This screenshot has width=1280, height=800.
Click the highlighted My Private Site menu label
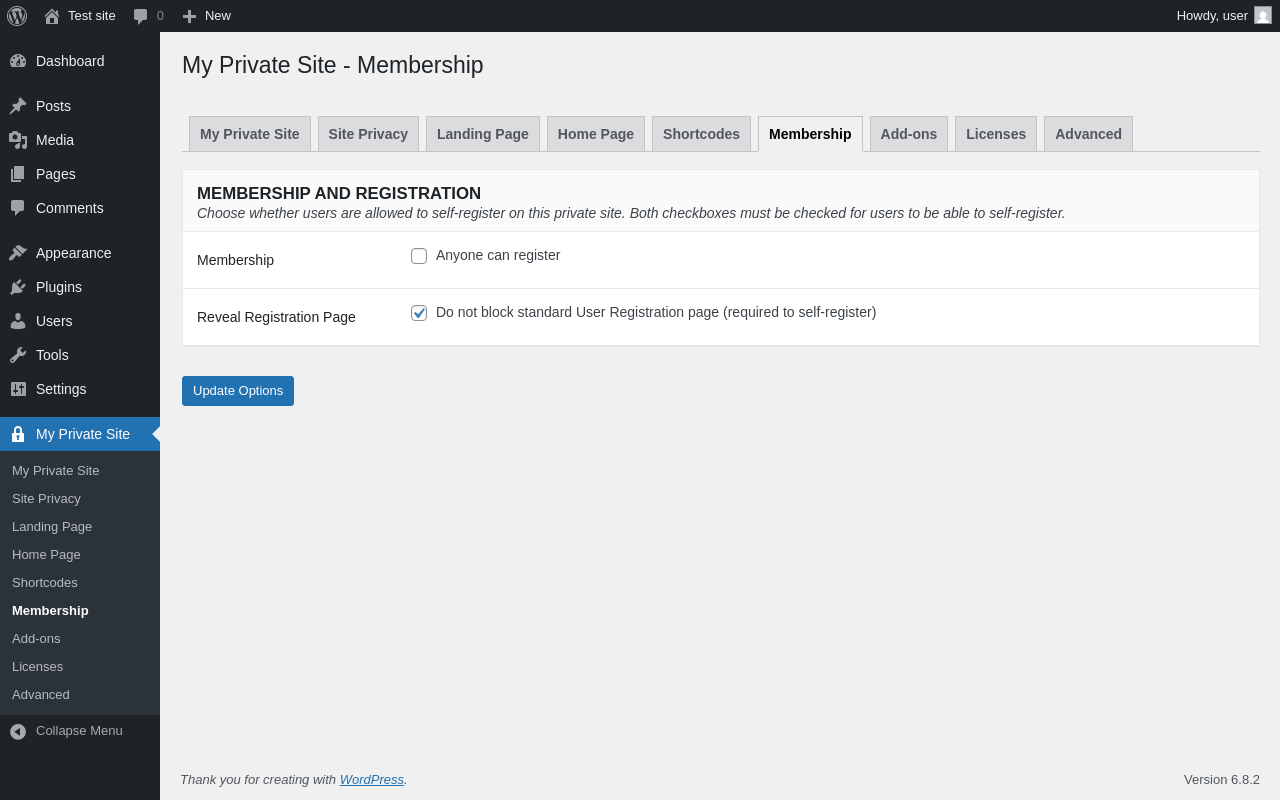point(83,434)
